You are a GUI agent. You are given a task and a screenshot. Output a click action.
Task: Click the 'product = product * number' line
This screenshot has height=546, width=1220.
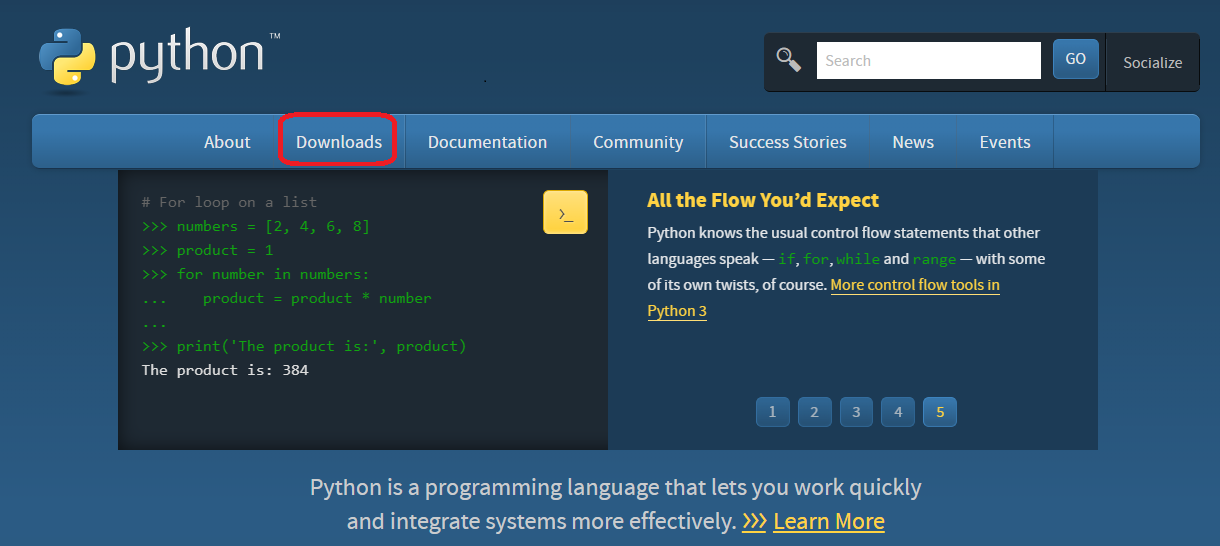pyautogui.click(x=287, y=298)
